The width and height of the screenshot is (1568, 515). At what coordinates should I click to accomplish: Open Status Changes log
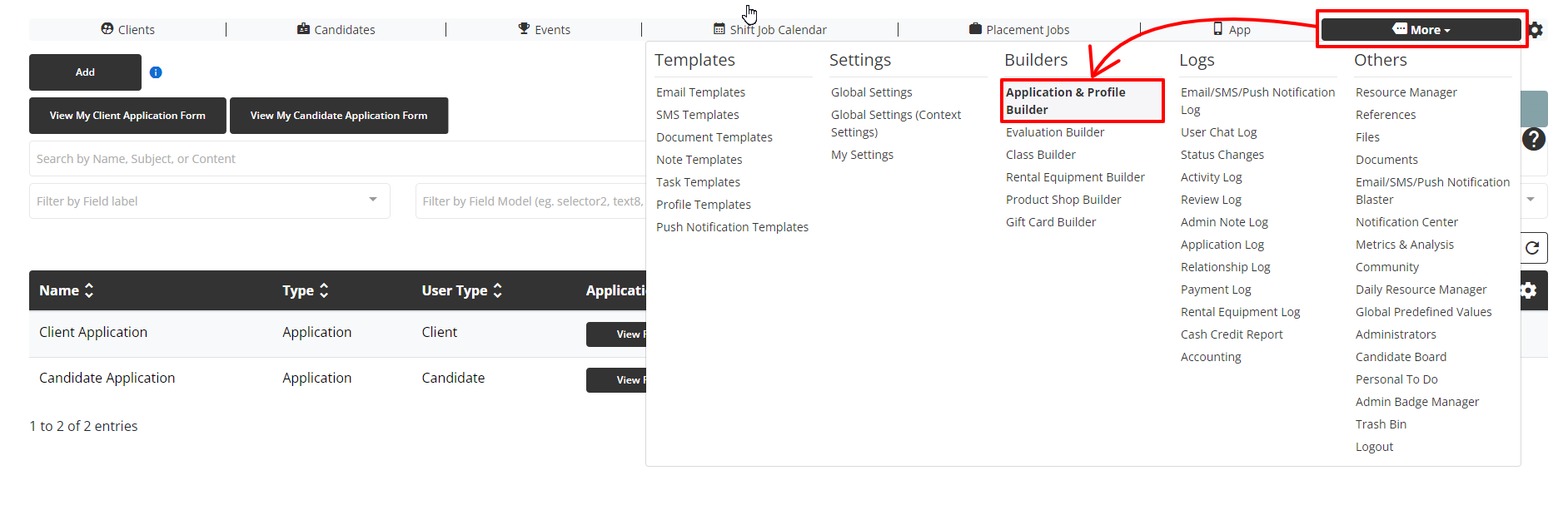coord(1222,155)
